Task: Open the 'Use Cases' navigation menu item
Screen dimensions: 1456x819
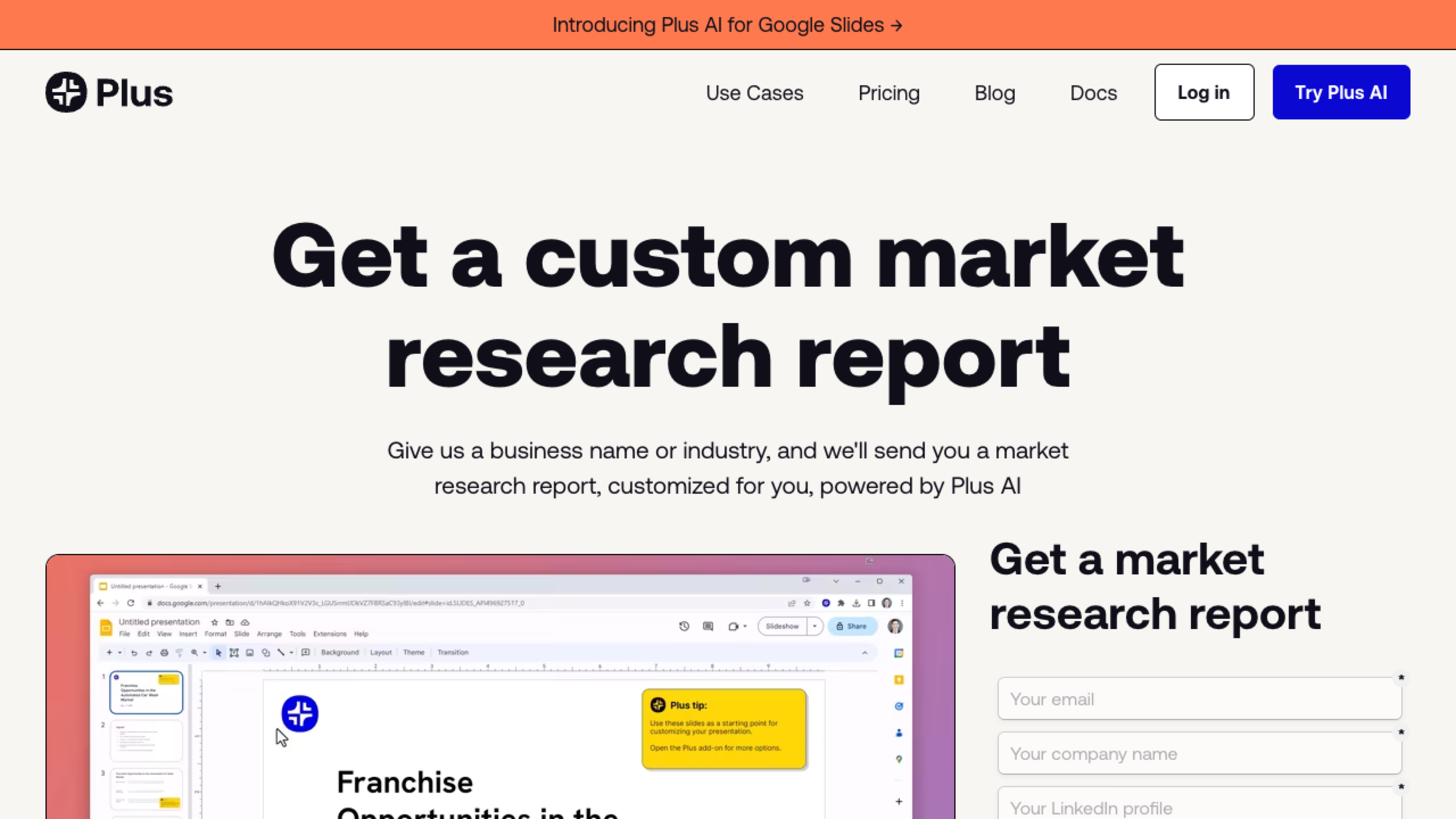Action: (754, 92)
